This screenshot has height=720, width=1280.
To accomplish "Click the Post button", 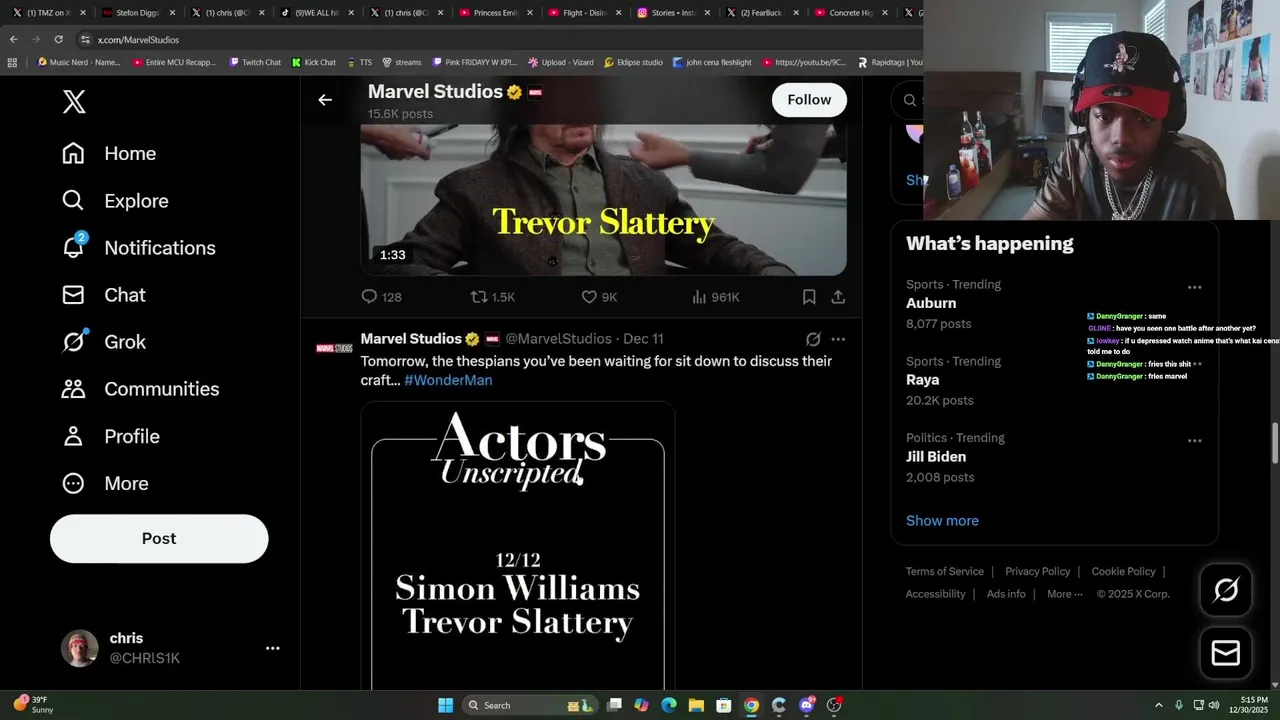I will click(x=159, y=538).
